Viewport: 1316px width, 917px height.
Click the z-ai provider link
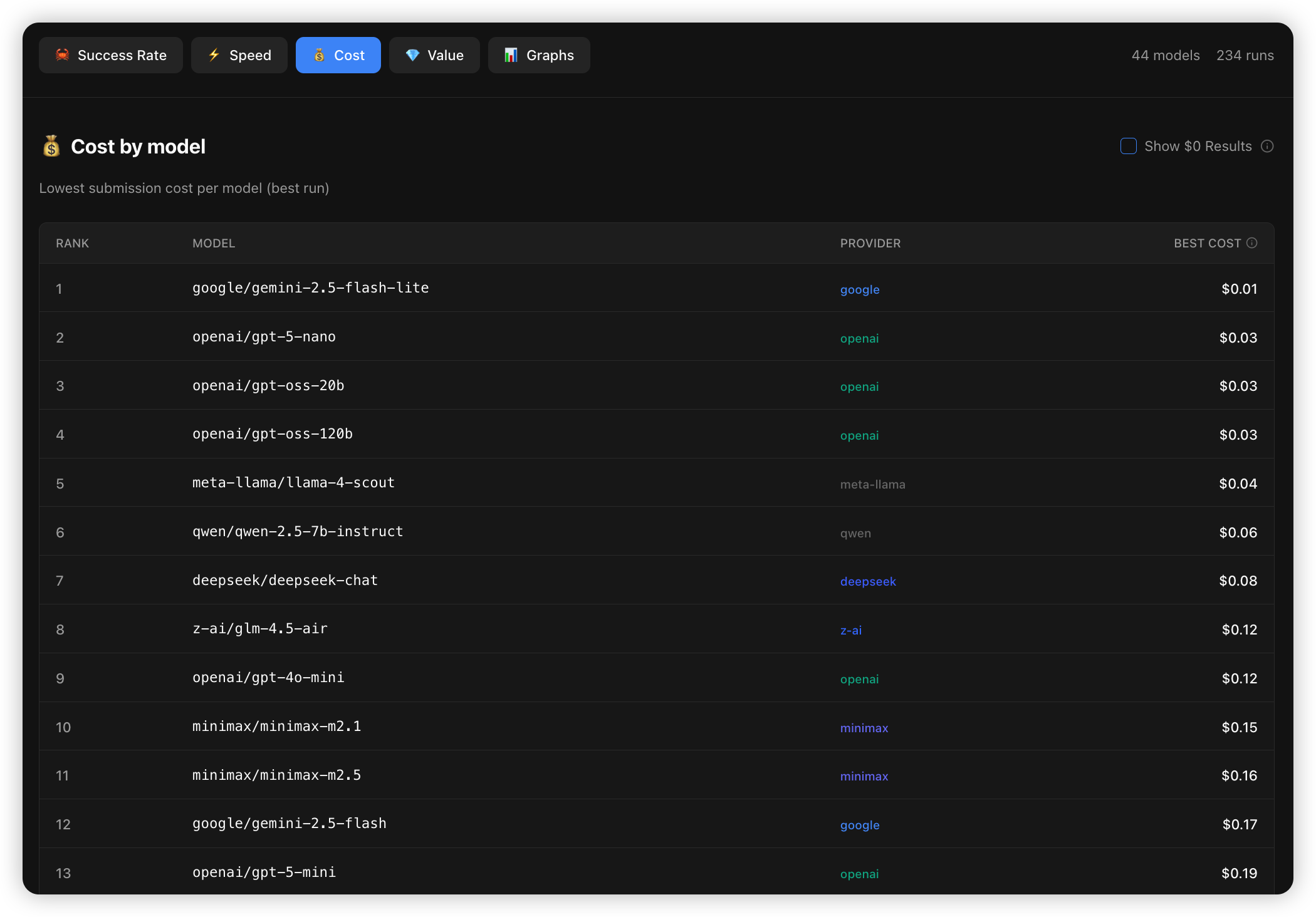tap(851, 630)
